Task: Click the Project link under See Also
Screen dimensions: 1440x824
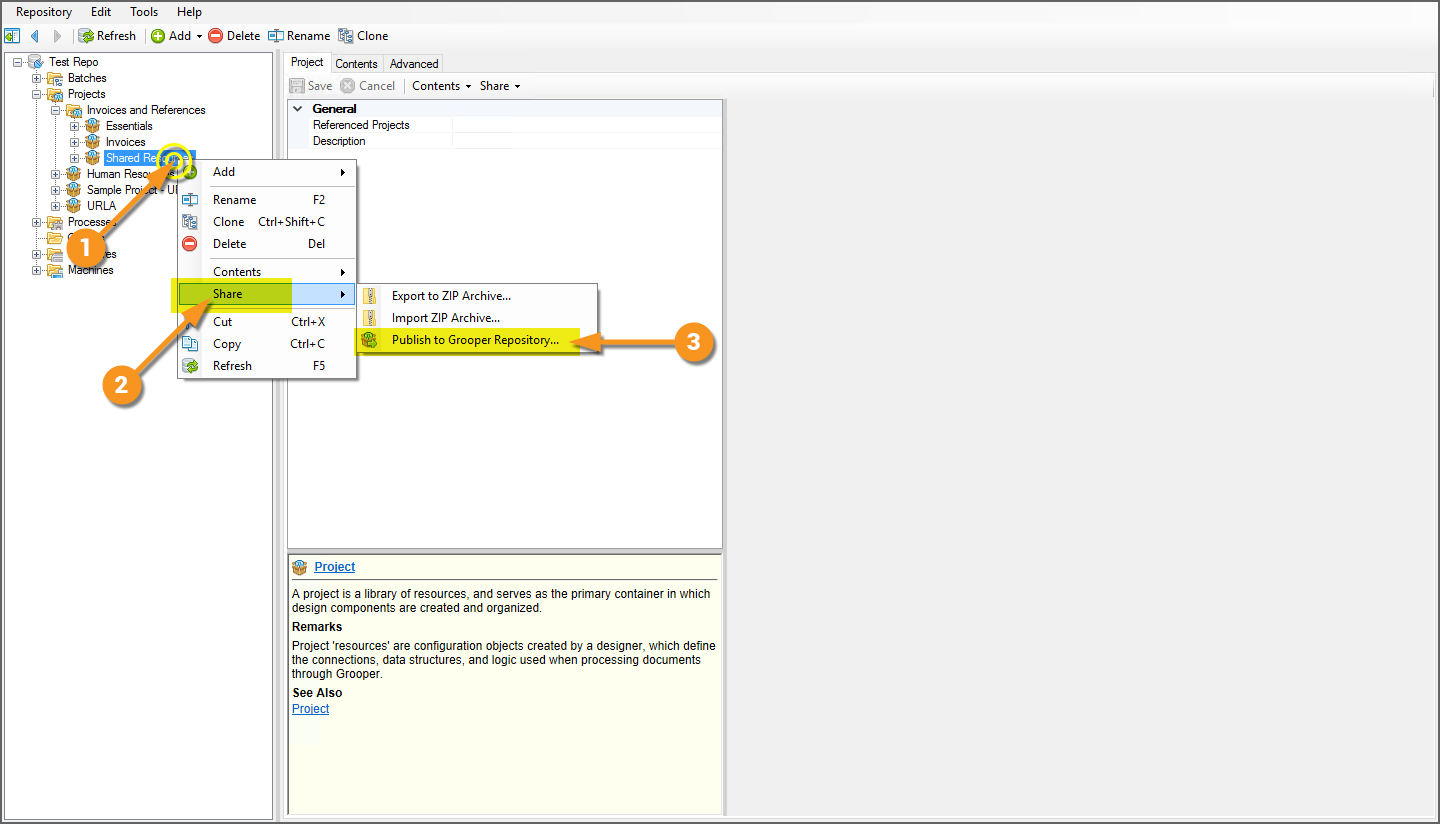Action: [x=310, y=709]
